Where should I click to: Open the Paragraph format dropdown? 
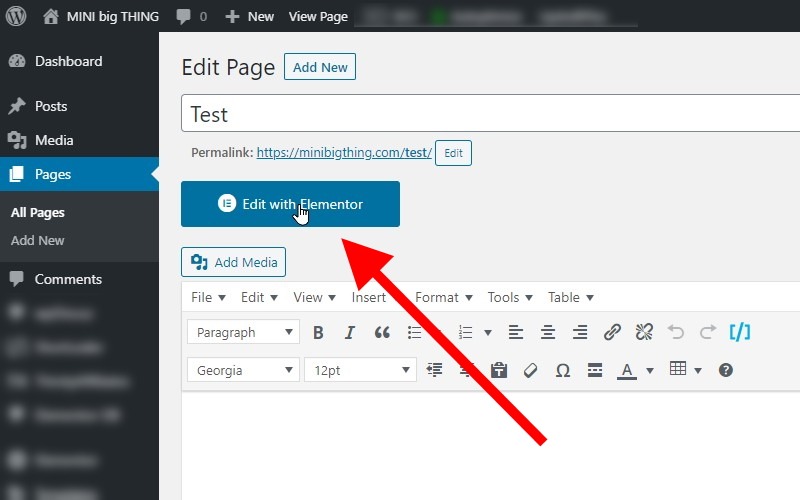(x=243, y=332)
